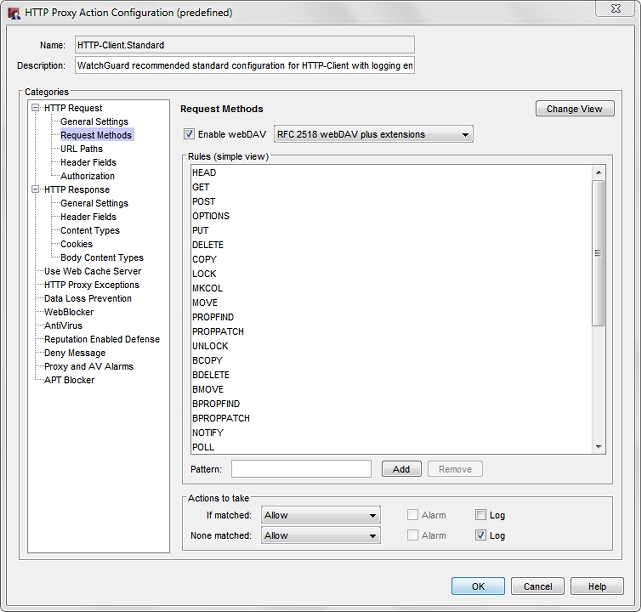Screen dimensions: 641x612
Task: Click the Change View button
Action: pyautogui.click(x=574, y=109)
